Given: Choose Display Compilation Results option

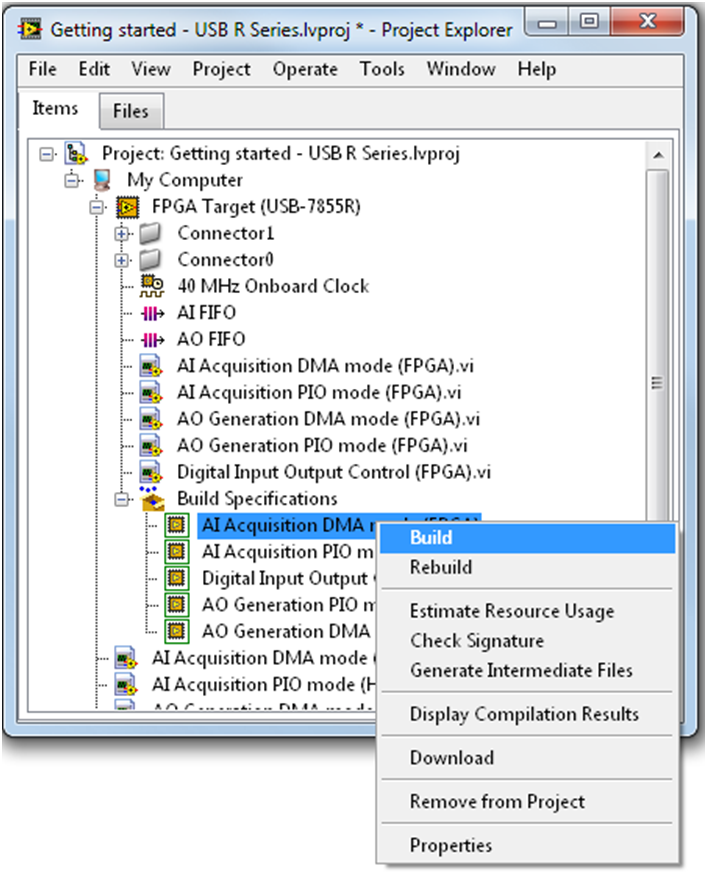Looking at the screenshot, I should click(x=524, y=714).
